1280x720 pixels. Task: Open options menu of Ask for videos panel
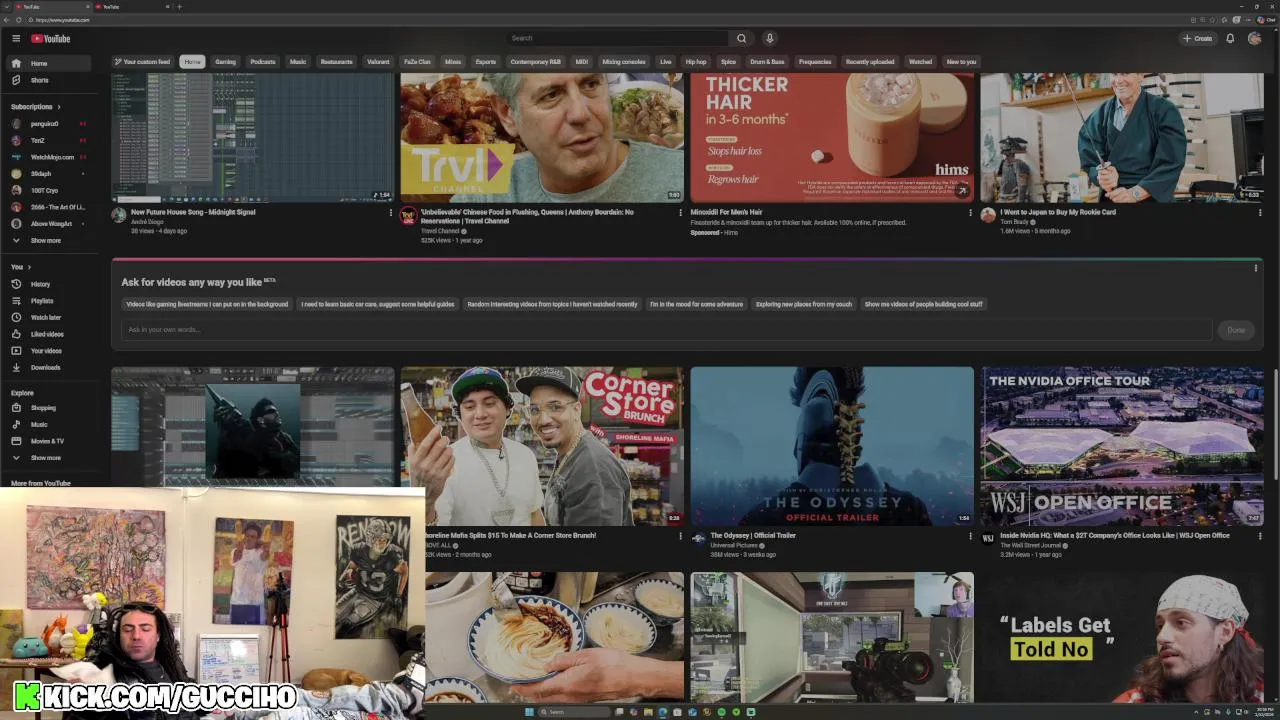pos(1256,268)
